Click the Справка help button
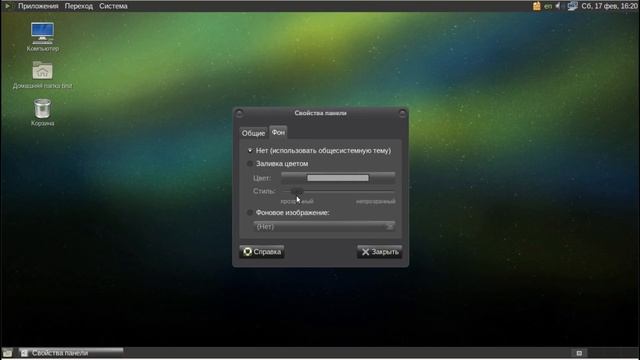This screenshot has width=640, height=360. (x=262, y=252)
